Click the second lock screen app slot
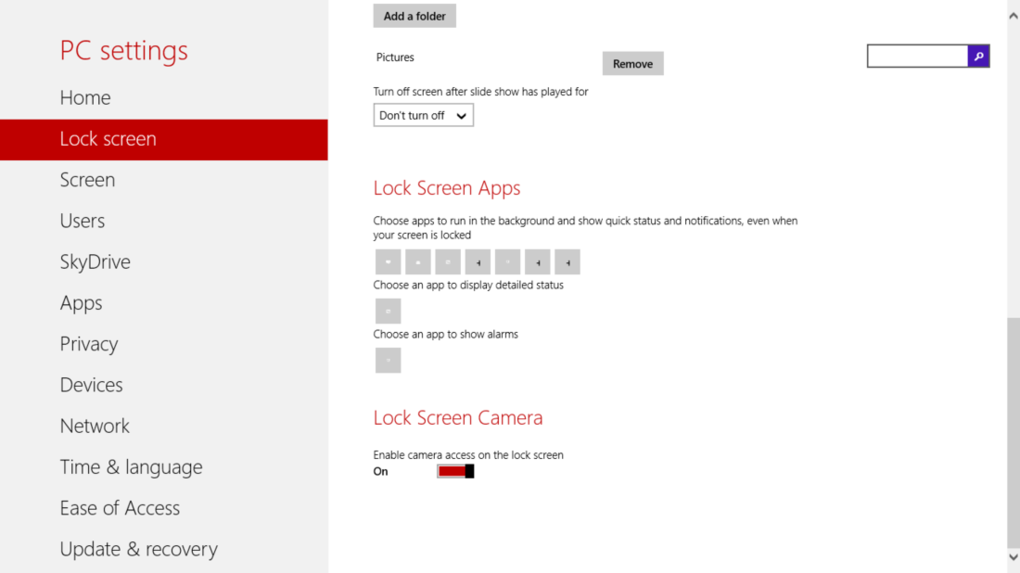Screen dimensions: 1020x573 (x=418, y=262)
